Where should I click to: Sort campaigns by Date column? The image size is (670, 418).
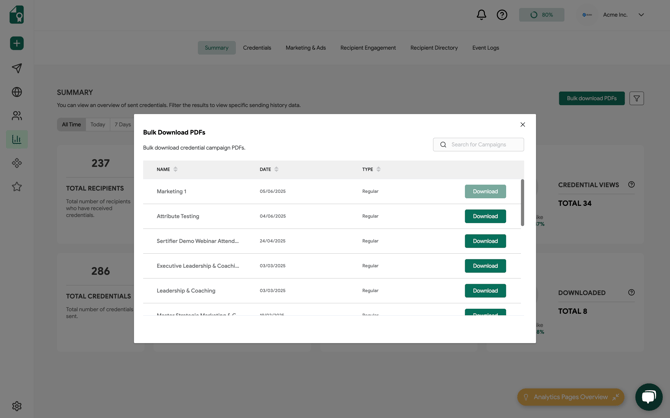coord(268,169)
